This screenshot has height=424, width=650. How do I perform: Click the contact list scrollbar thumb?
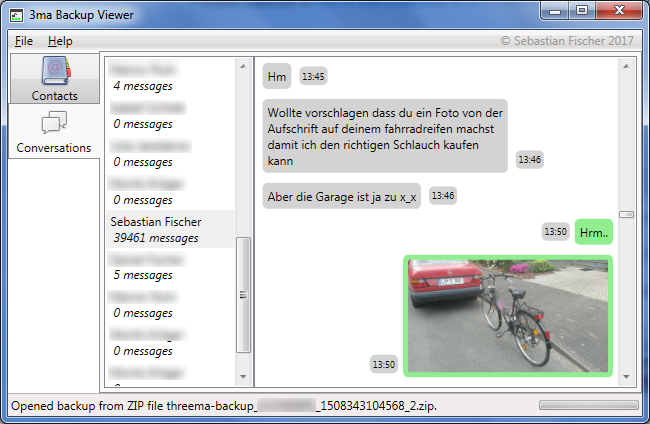point(243,295)
